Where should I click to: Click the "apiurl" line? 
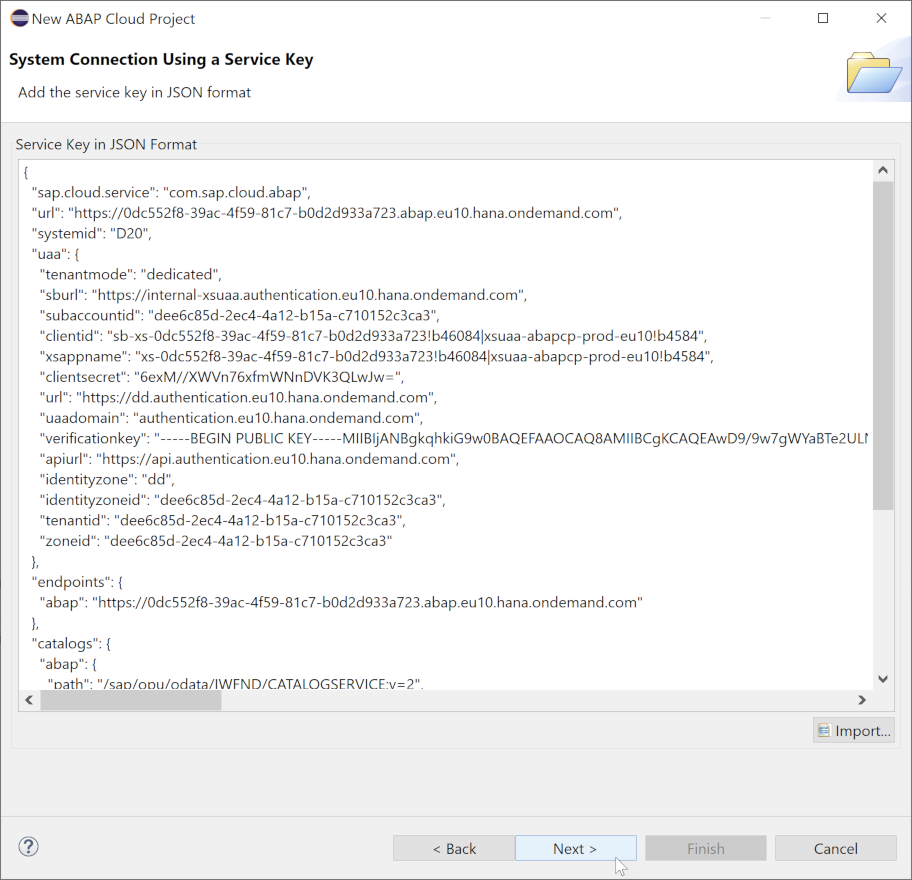(250, 459)
